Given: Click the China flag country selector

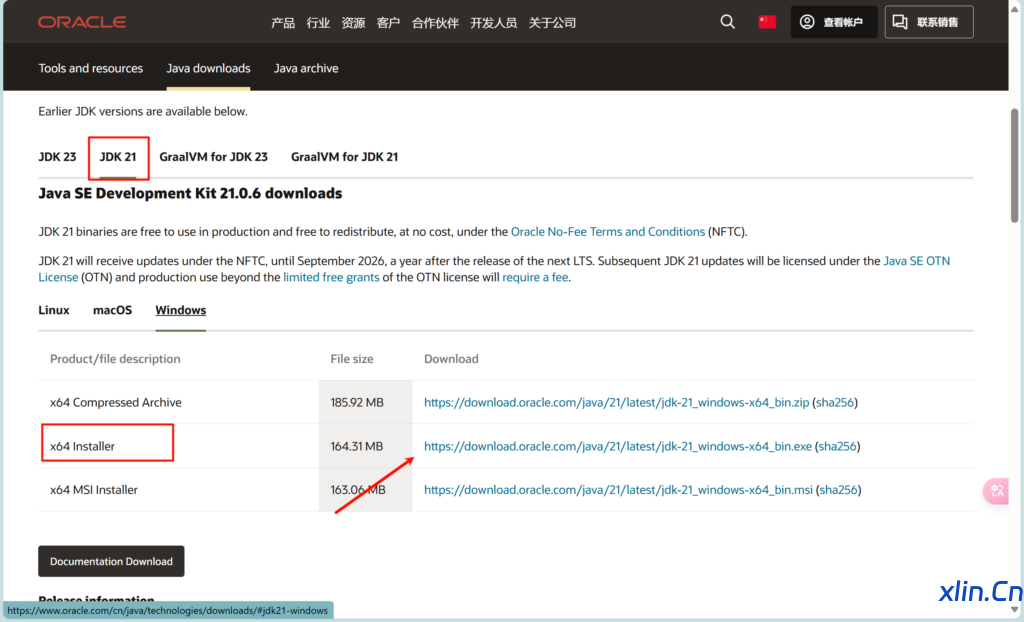Looking at the screenshot, I should (x=767, y=22).
